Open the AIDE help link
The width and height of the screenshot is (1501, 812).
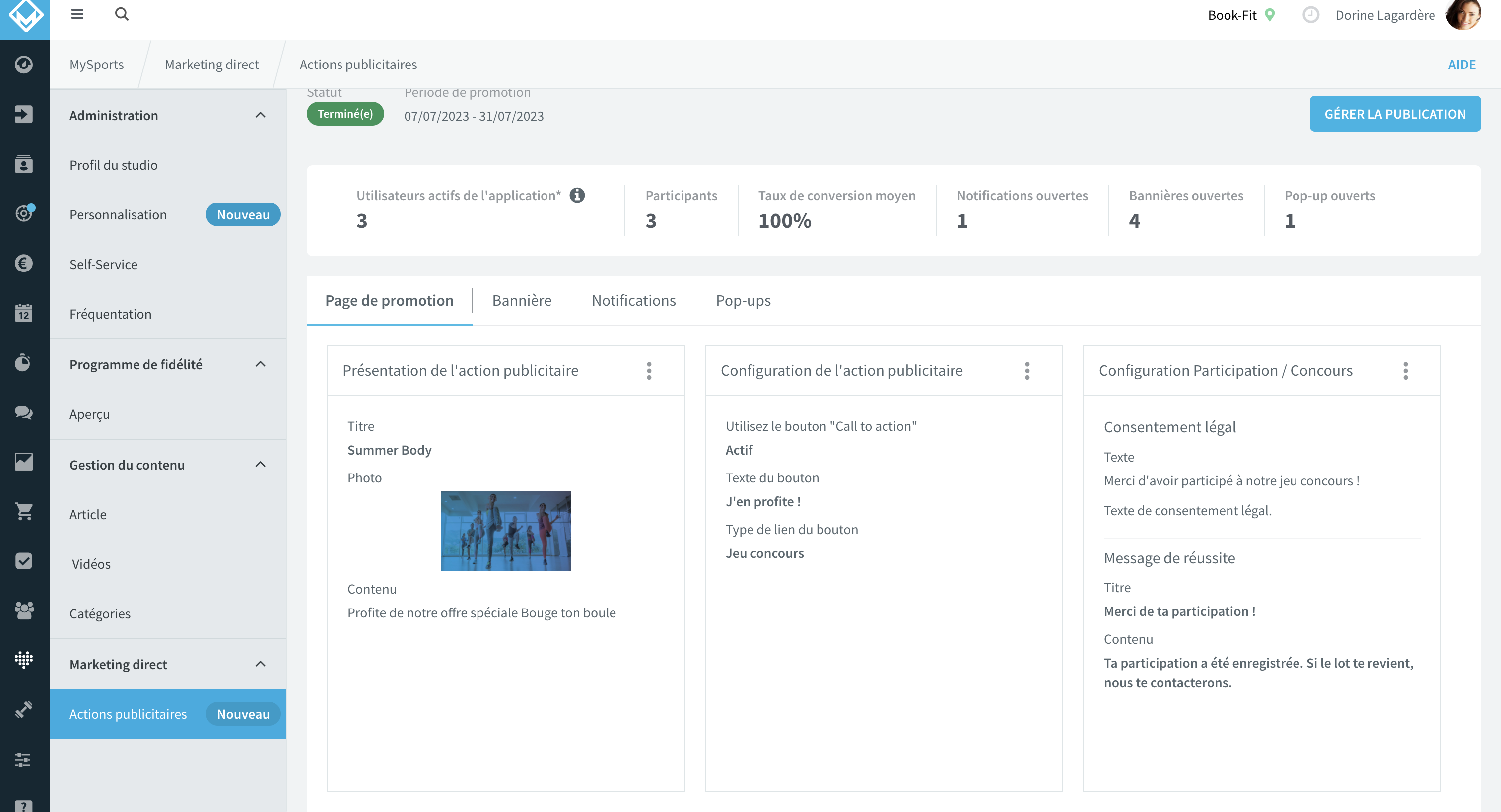[x=1461, y=65]
